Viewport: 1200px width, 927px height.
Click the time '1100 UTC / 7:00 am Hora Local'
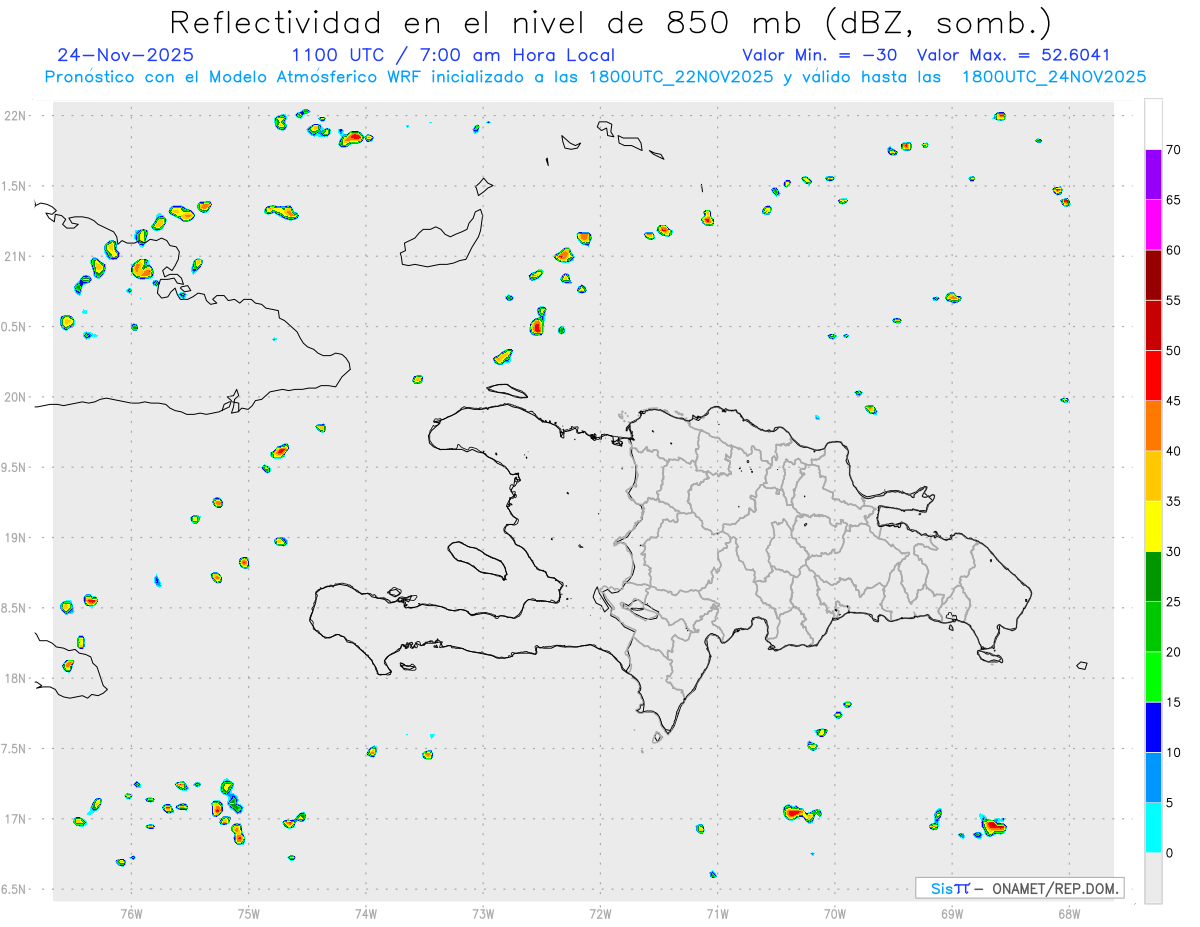coord(453,55)
